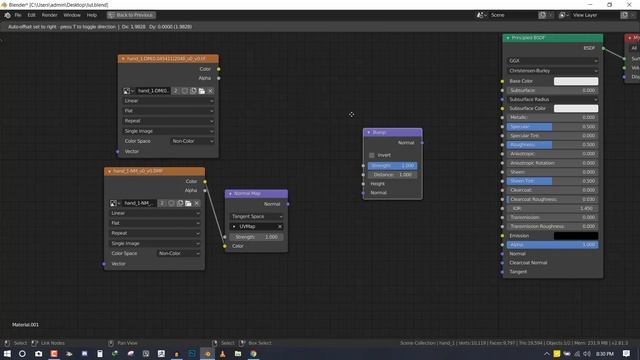The image size is (640, 360).
Task: Toggle fake user on hand_1.DM image
Action: tap(185, 91)
